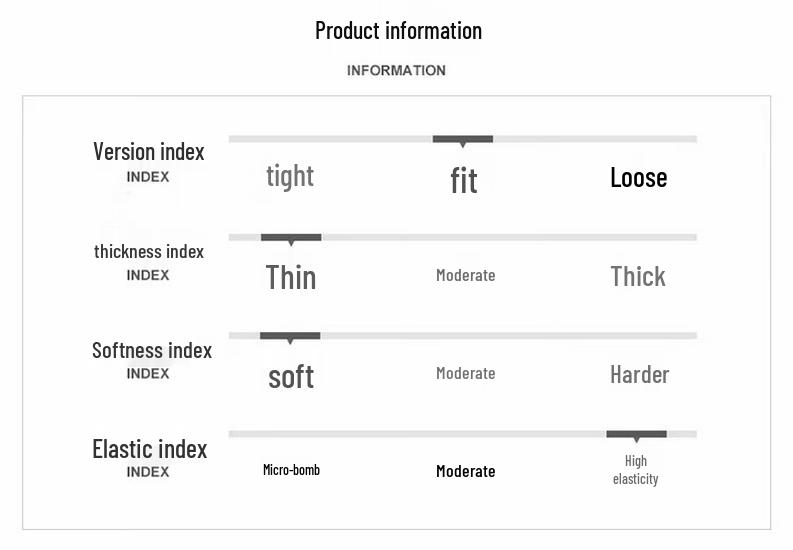Click the 'Product information' heading

(398, 30)
